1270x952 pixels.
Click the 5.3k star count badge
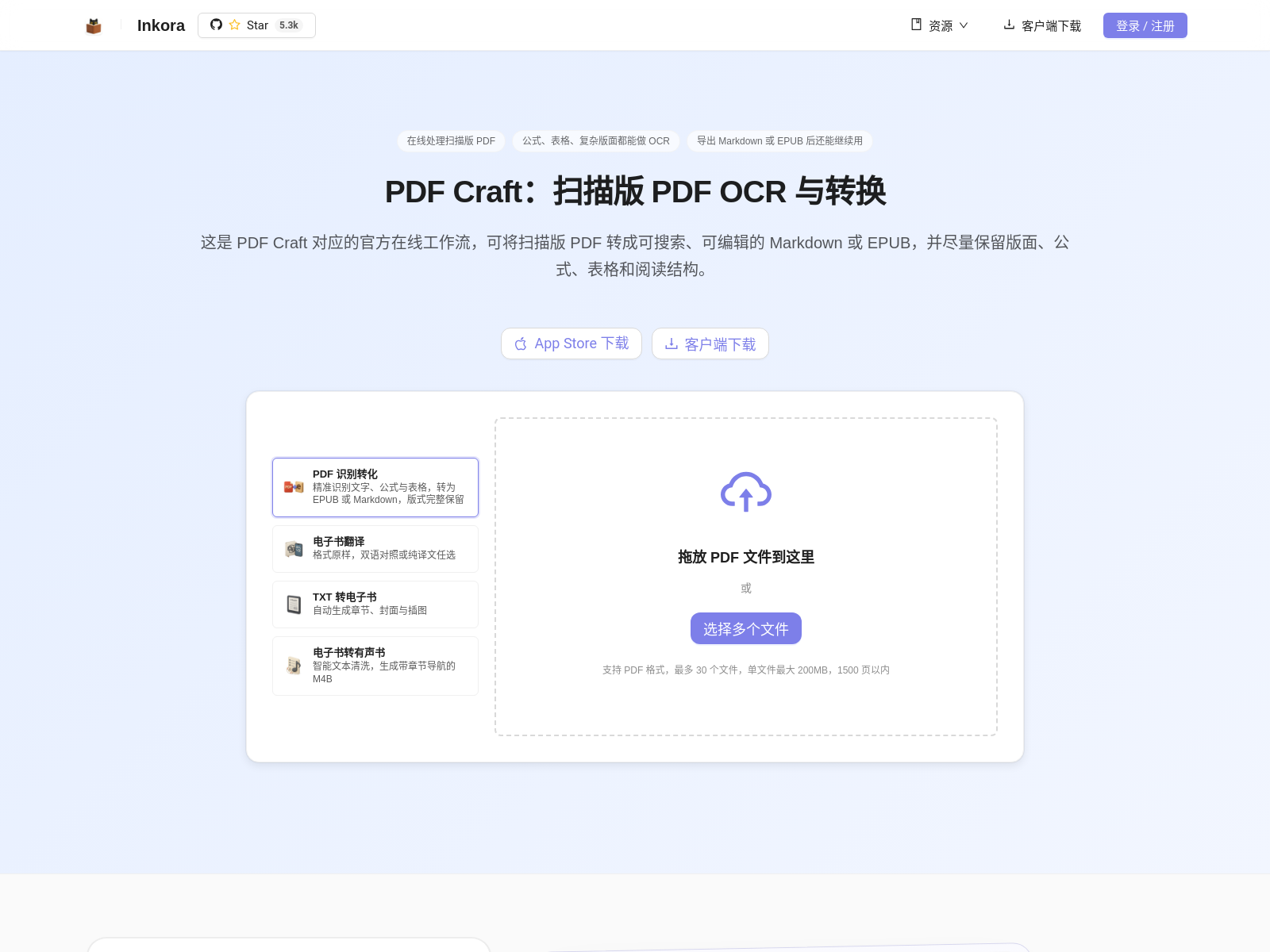point(289,25)
